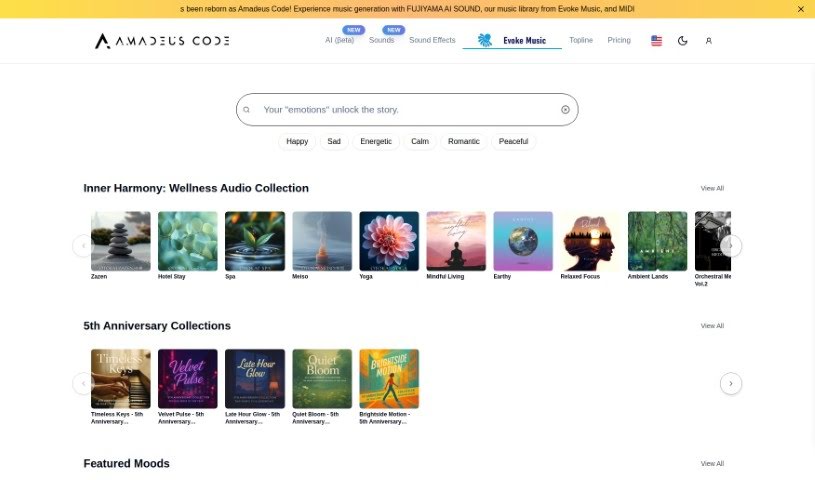View all Inner Harmony wellness collections
Screen dimensions: 815x480
click(x=712, y=188)
